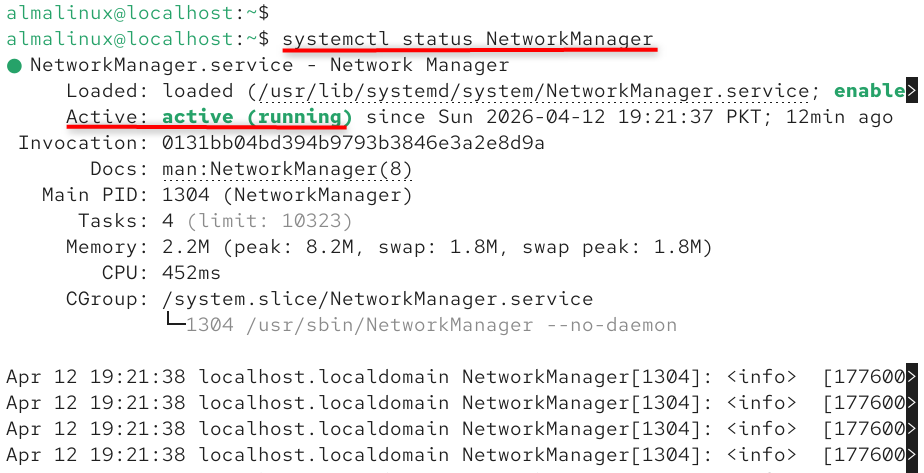Click the /usr/sbin/NetworkManager --no-daemon process entry
Viewport: 924px width, 473px height.
pyautogui.click(x=431, y=325)
